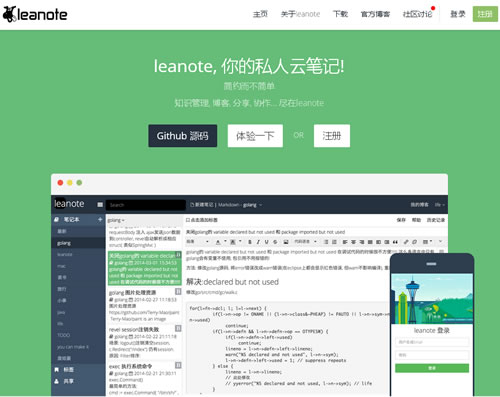Select 最新 in the notebook list

pyautogui.click(x=78, y=231)
